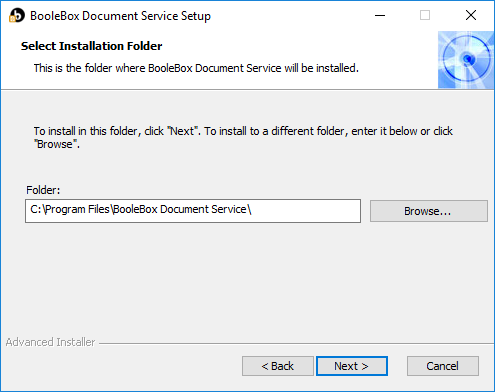Click the "Advanced Installer" label

coord(50,342)
